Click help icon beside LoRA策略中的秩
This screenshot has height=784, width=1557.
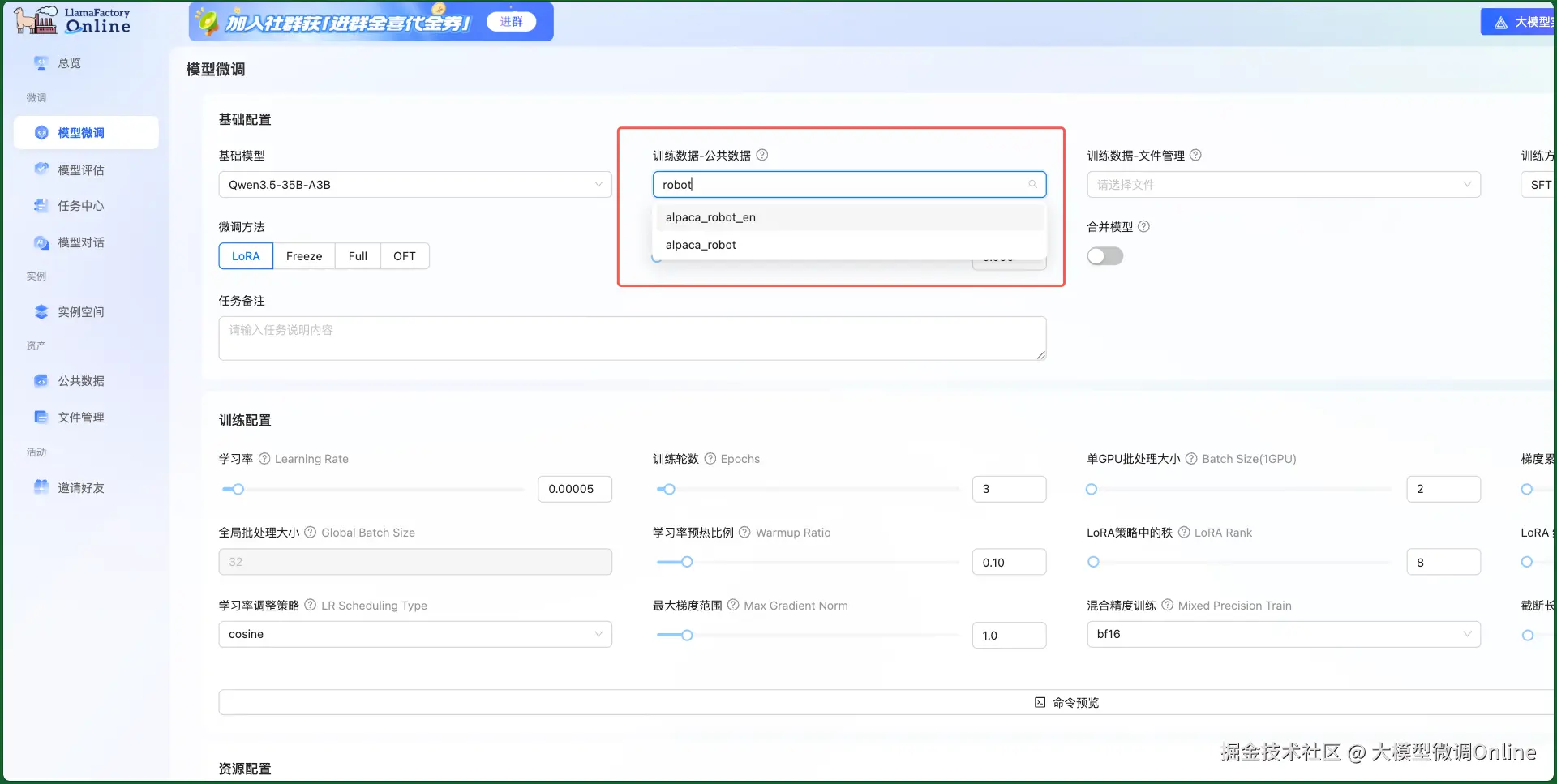(x=1184, y=533)
